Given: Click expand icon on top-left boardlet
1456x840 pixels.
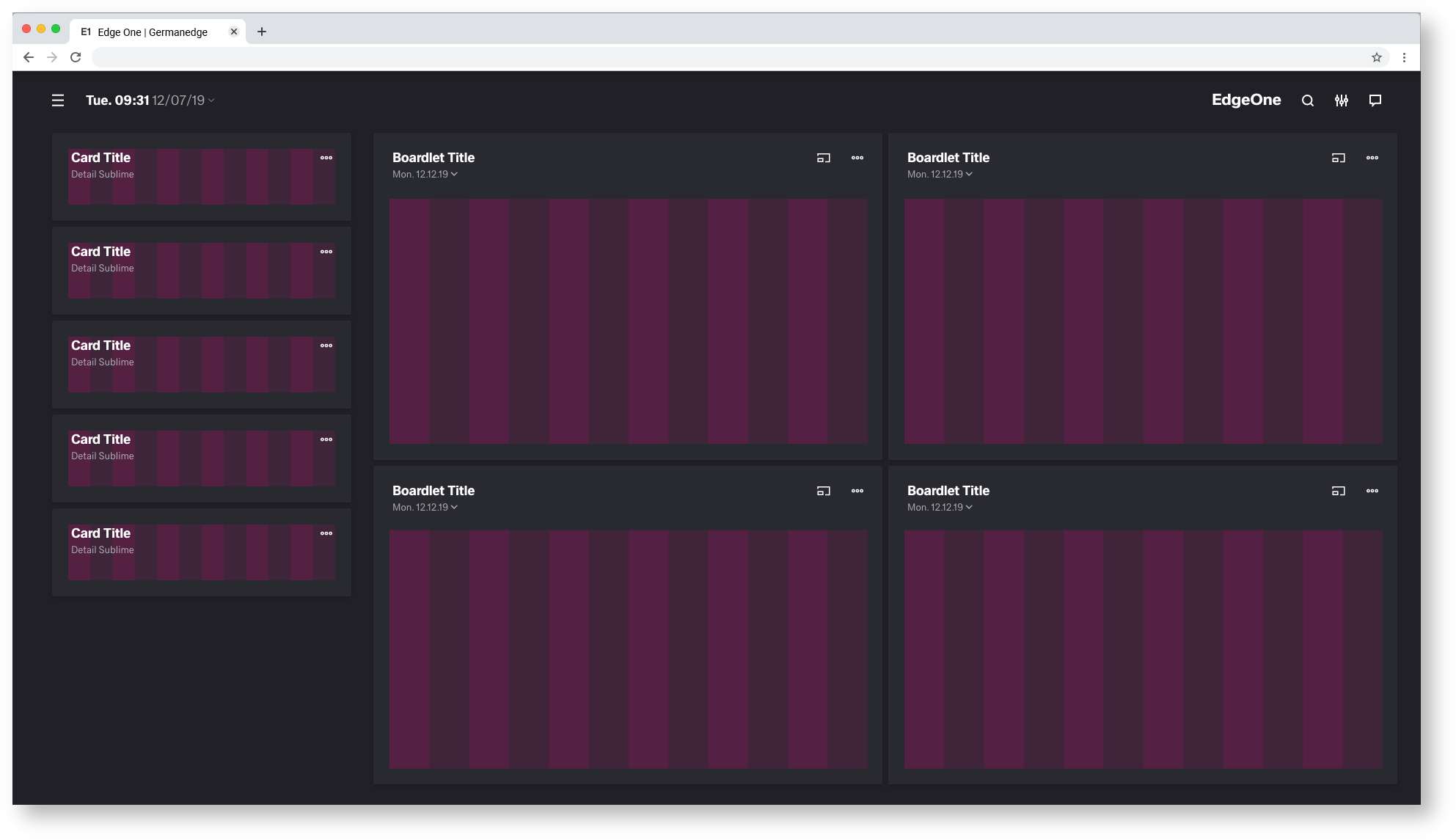Looking at the screenshot, I should [823, 158].
